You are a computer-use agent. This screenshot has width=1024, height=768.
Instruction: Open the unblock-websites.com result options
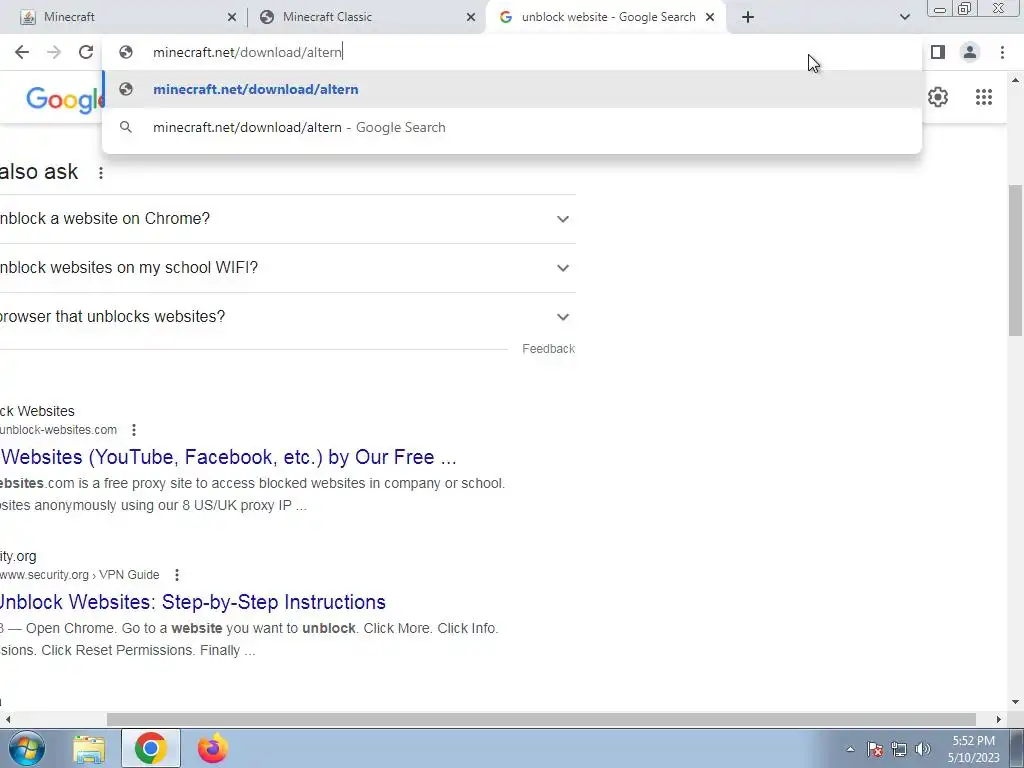point(134,430)
